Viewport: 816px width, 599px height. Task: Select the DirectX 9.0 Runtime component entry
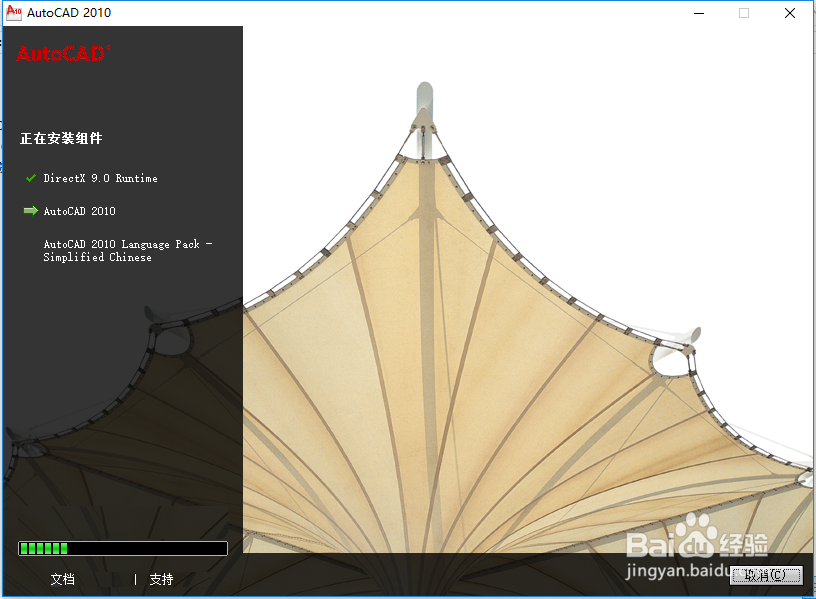pyautogui.click(x=100, y=178)
